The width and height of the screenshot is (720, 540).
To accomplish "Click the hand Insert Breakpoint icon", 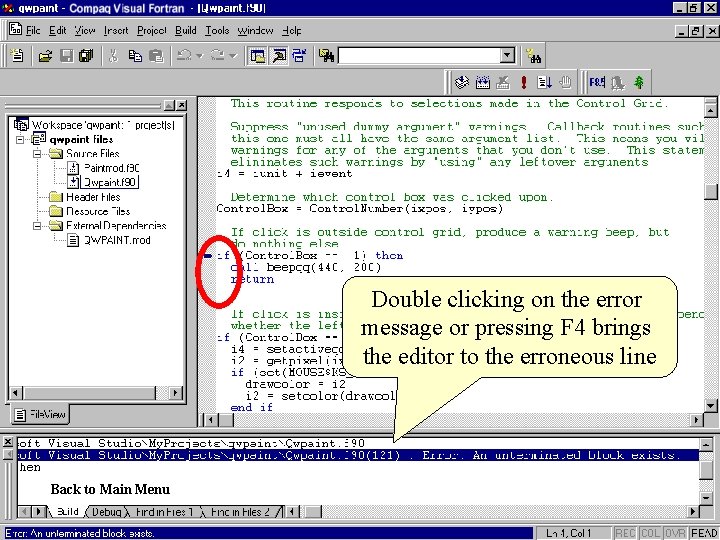I will tap(566, 82).
